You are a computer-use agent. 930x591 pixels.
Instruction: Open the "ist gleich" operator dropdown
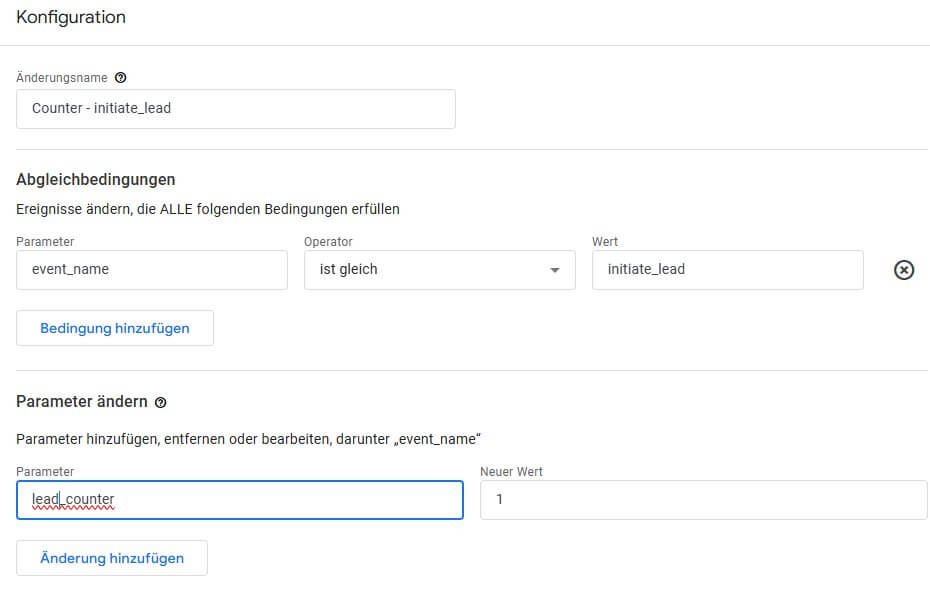click(x=440, y=270)
